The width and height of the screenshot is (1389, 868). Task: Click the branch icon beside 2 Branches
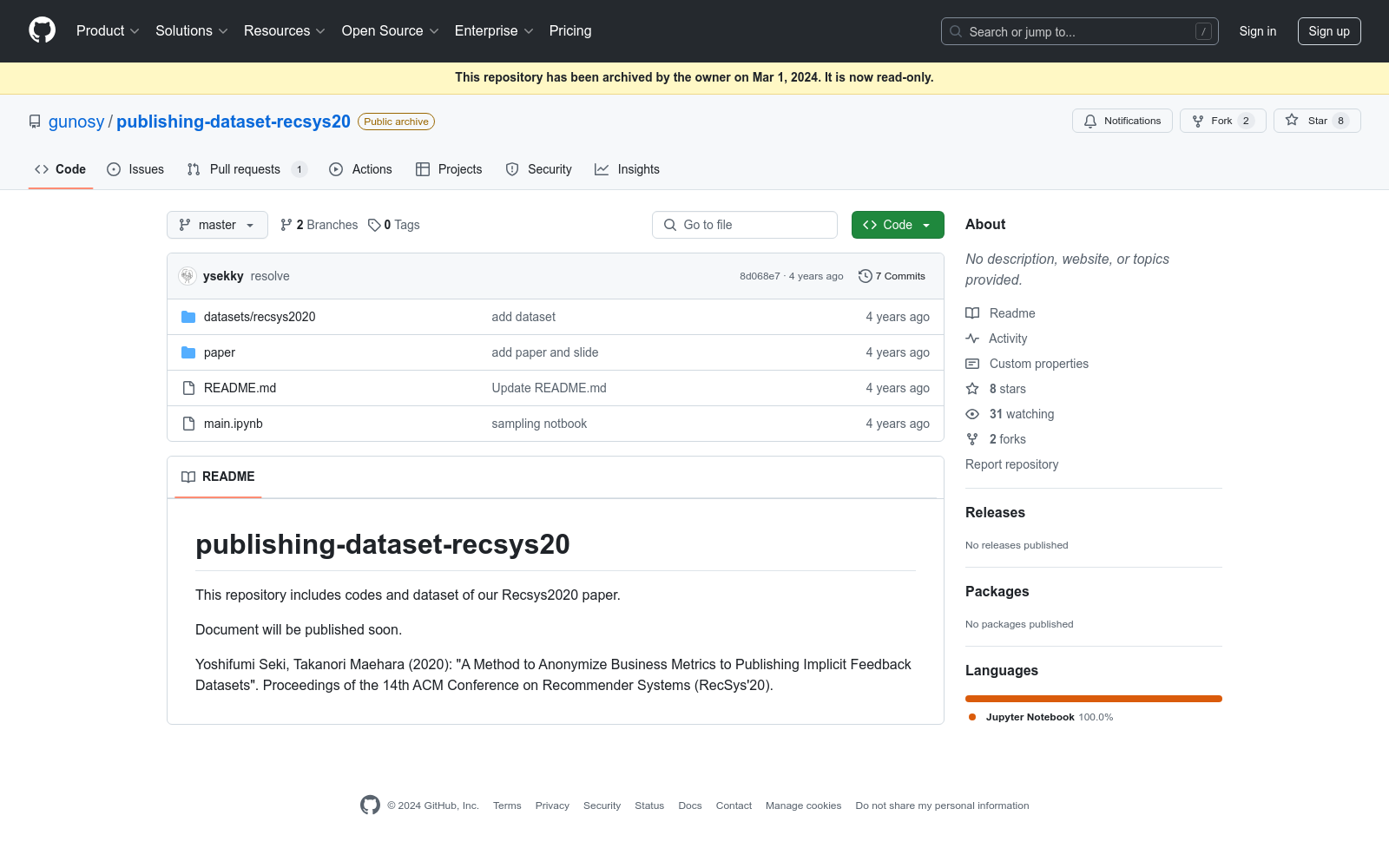coord(286,225)
